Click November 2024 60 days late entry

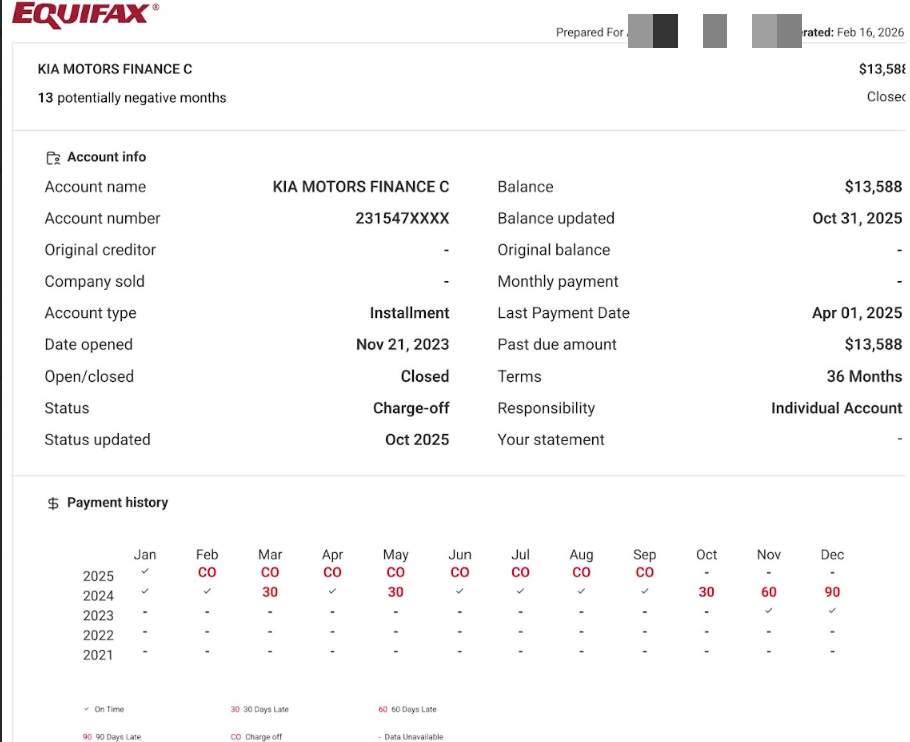[x=769, y=592]
